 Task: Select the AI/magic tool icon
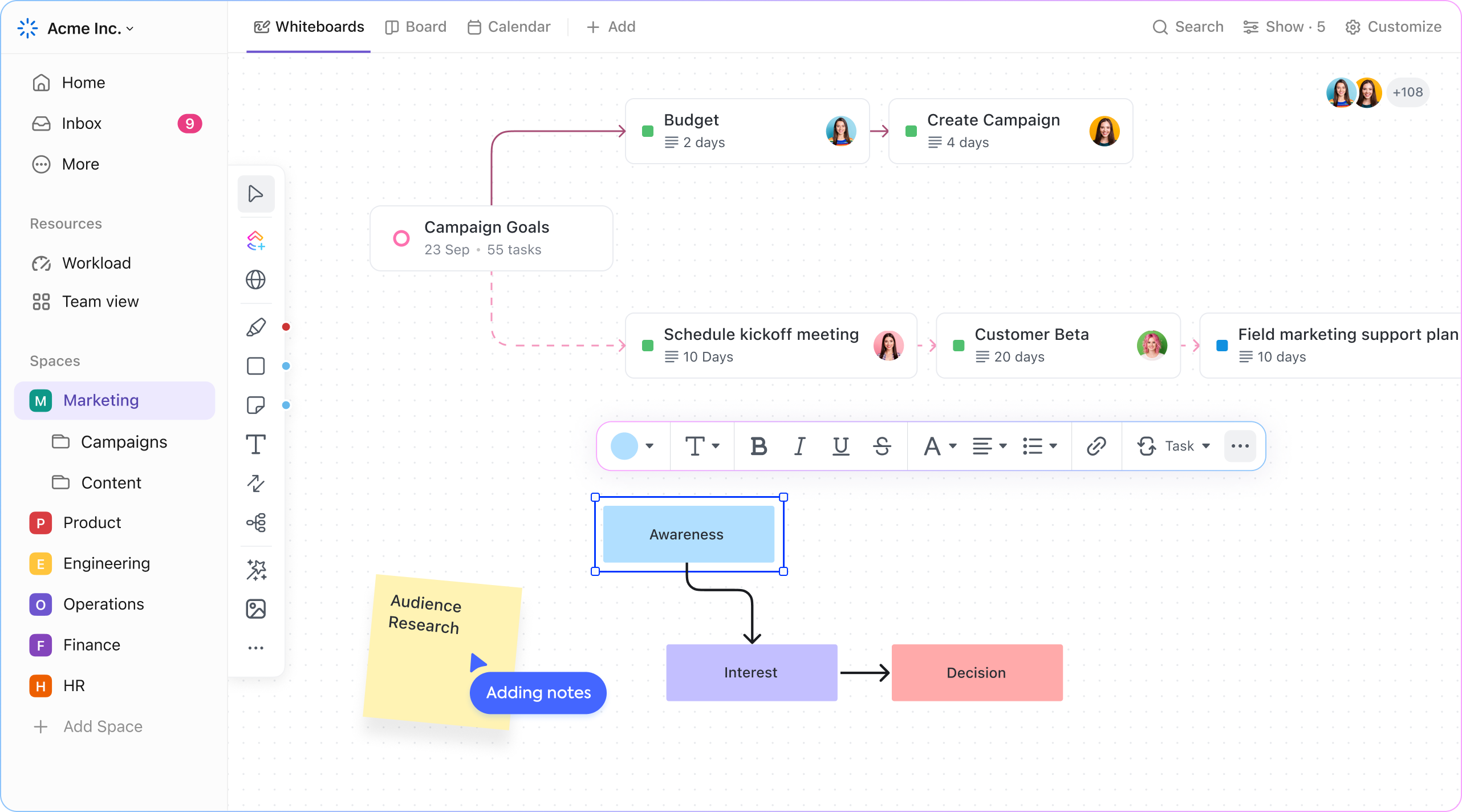[256, 567]
